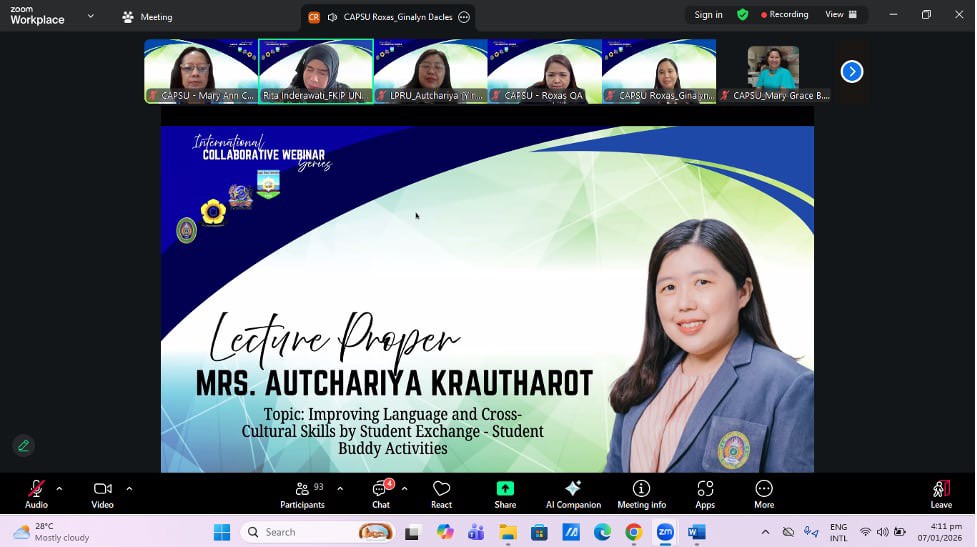Open AI Companion
Viewport: 977px width, 547px height.
pyautogui.click(x=573, y=493)
